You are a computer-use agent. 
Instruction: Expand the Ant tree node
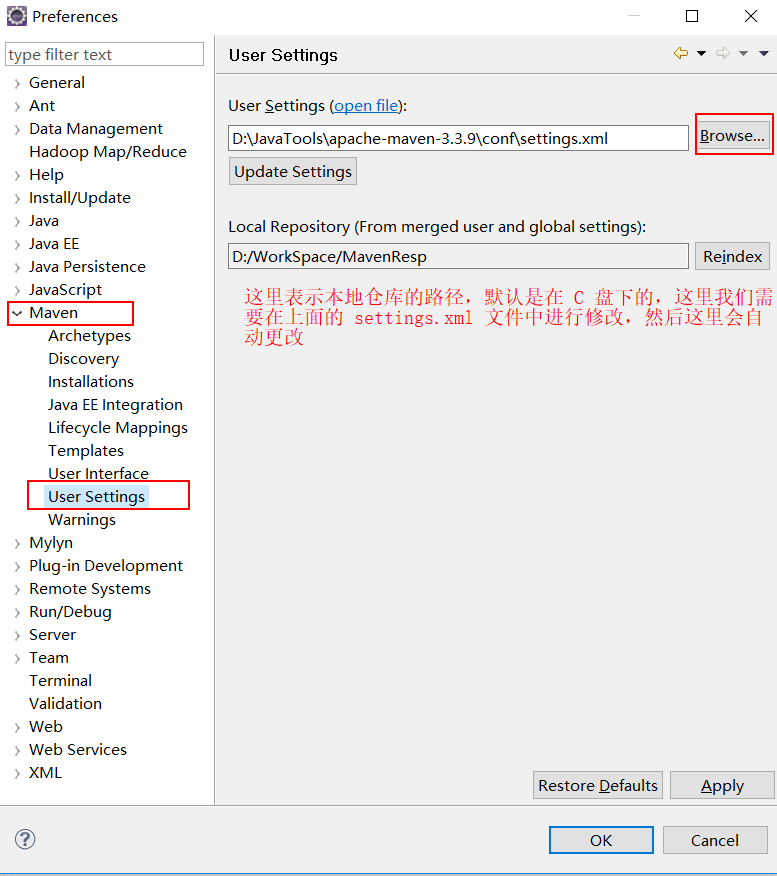pos(17,106)
